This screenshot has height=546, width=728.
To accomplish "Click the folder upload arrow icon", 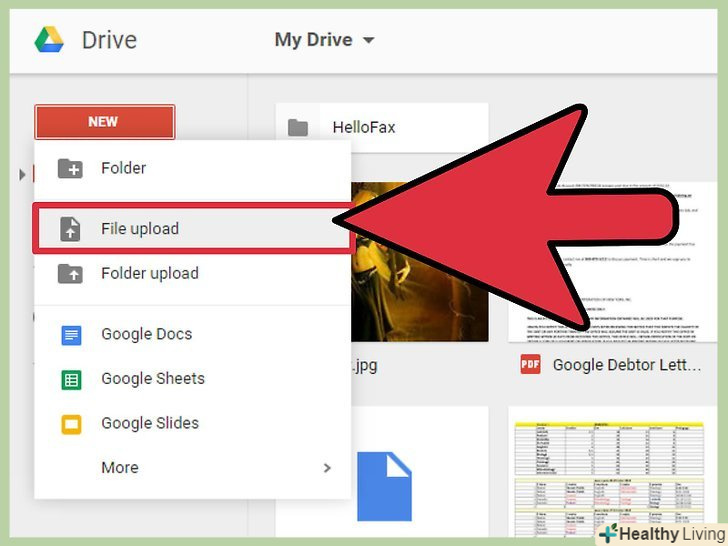I will 70,274.
